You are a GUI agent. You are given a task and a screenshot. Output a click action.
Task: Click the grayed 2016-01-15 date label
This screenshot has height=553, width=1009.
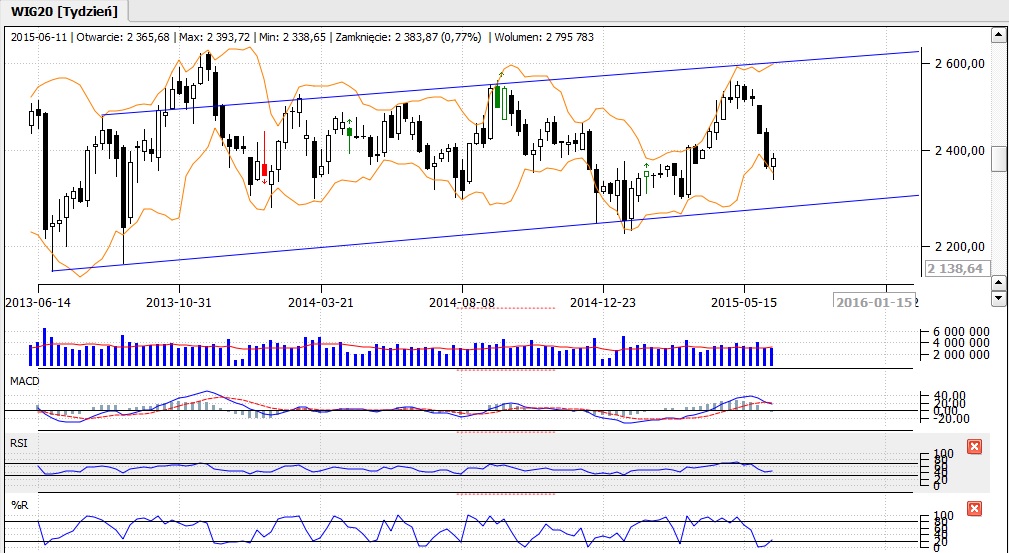(x=876, y=301)
